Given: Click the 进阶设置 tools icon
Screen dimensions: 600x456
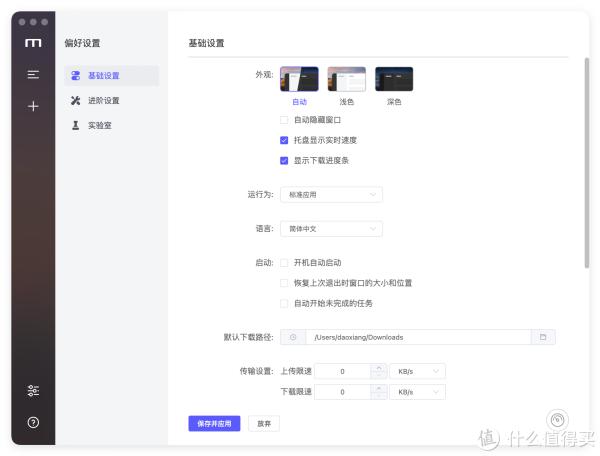Looking at the screenshot, I should coord(76,101).
